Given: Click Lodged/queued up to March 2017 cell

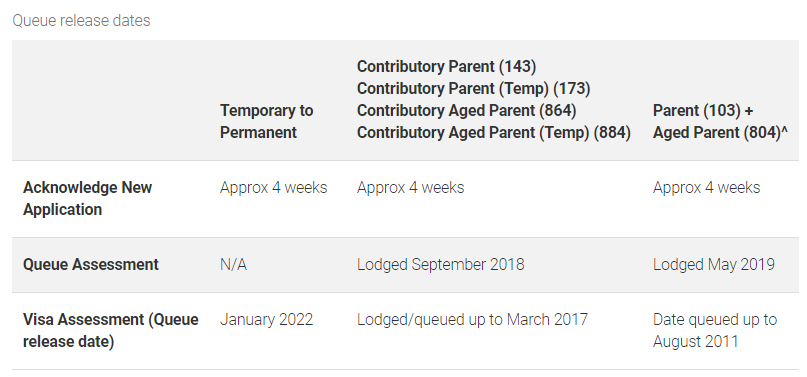Looking at the screenshot, I should point(472,319).
